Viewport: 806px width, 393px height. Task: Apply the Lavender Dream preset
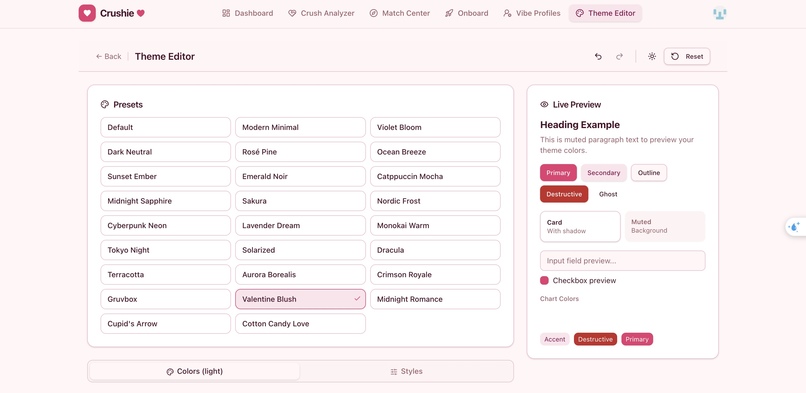click(300, 226)
